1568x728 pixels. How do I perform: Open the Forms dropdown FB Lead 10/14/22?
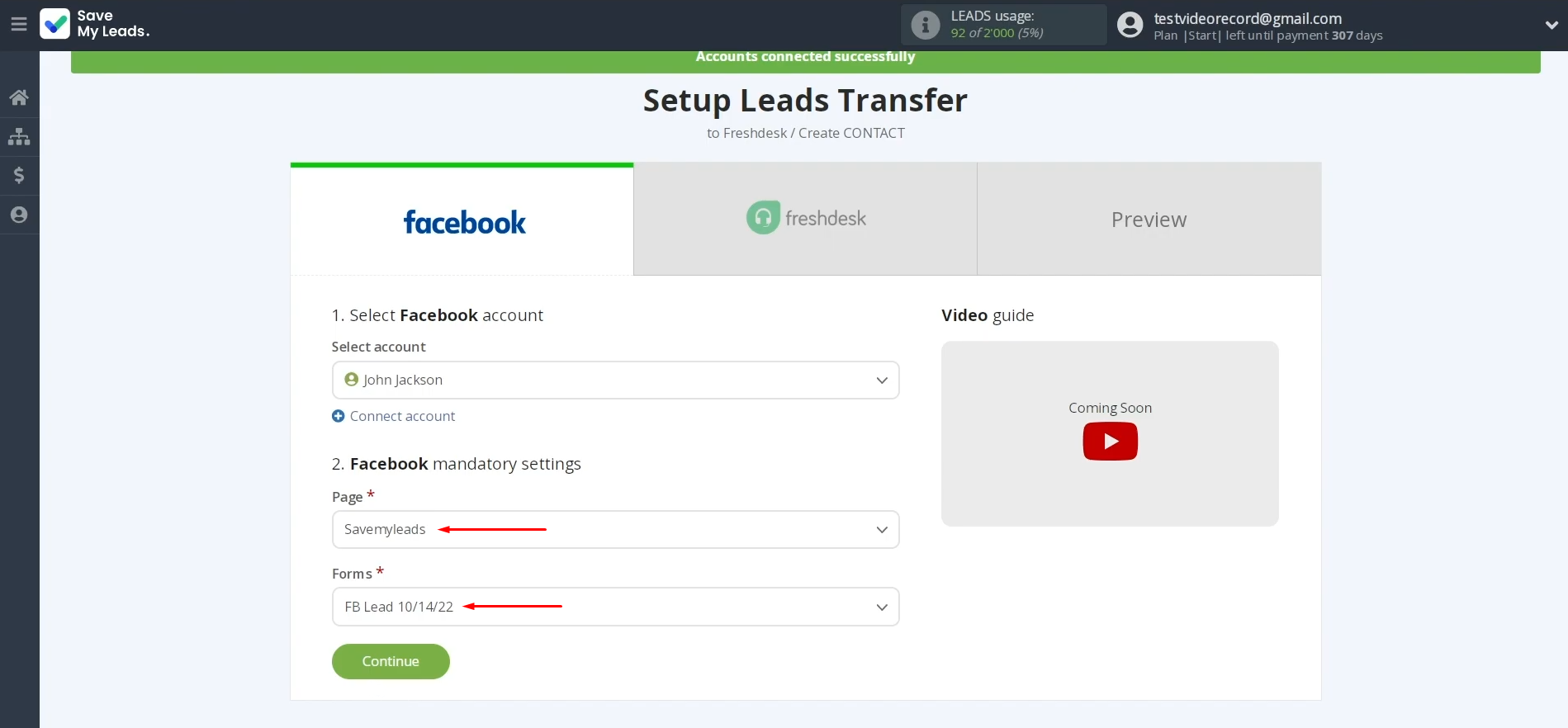(x=615, y=607)
